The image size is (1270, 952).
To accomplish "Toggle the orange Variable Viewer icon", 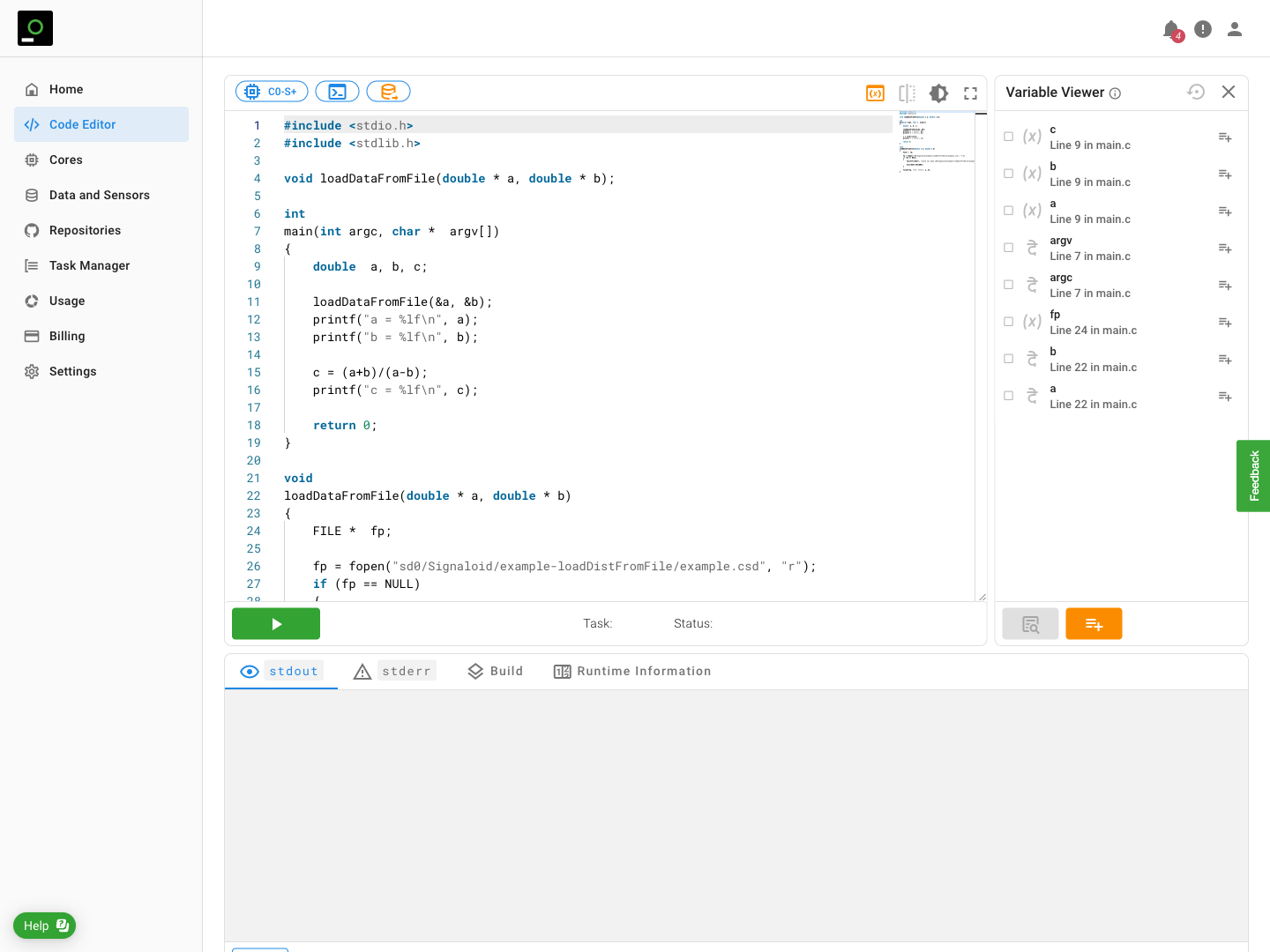I will coord(875,93).
